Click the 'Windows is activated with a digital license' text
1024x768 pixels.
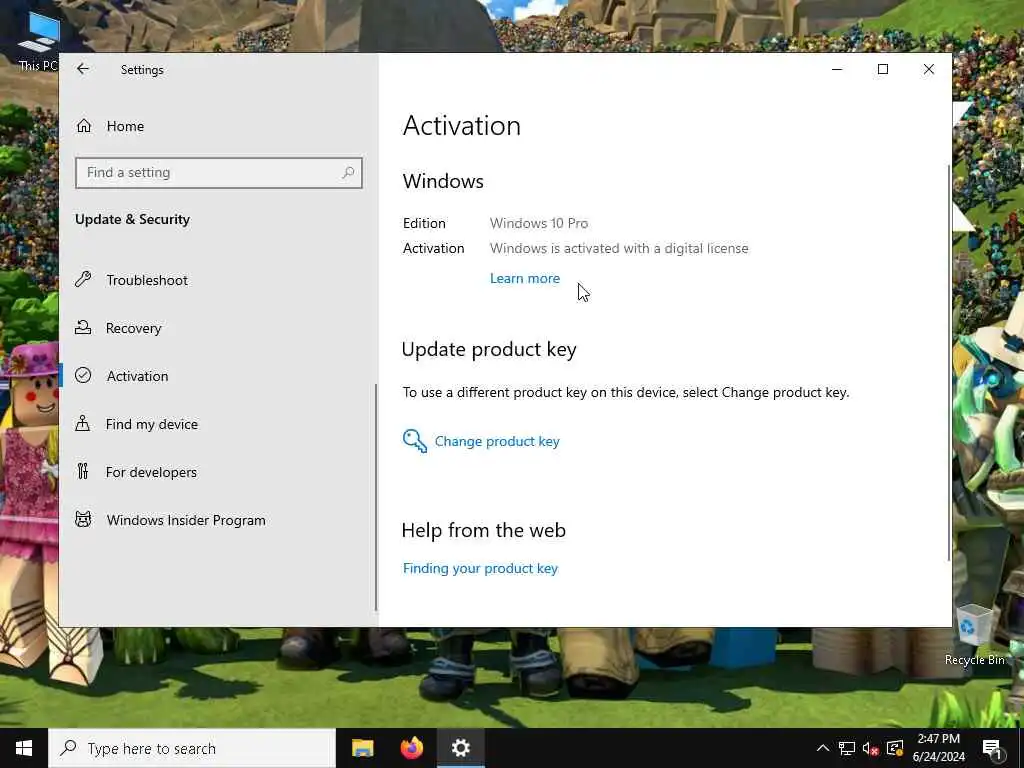tap(619, 249)
